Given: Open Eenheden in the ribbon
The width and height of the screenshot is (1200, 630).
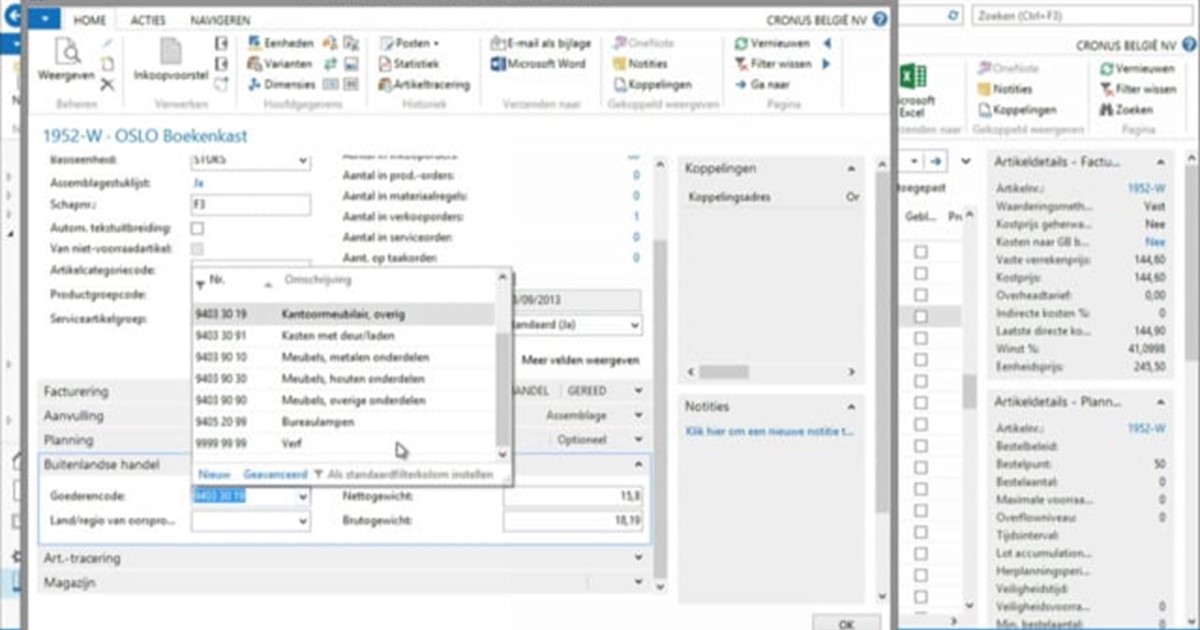Looking at the screenshot, I should point(280,43).
